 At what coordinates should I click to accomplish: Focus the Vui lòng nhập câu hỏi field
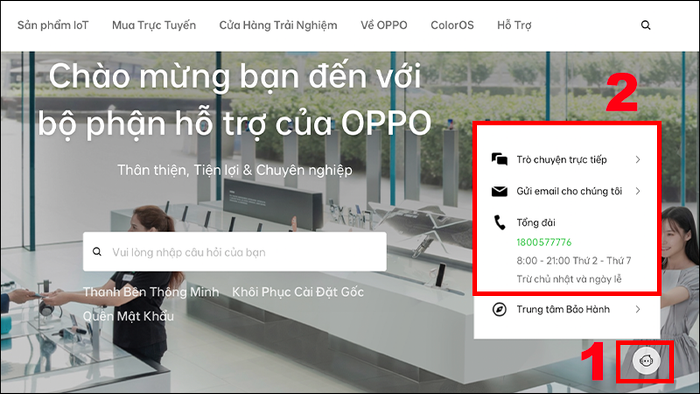pyautogui.click(x=235, y=252)
